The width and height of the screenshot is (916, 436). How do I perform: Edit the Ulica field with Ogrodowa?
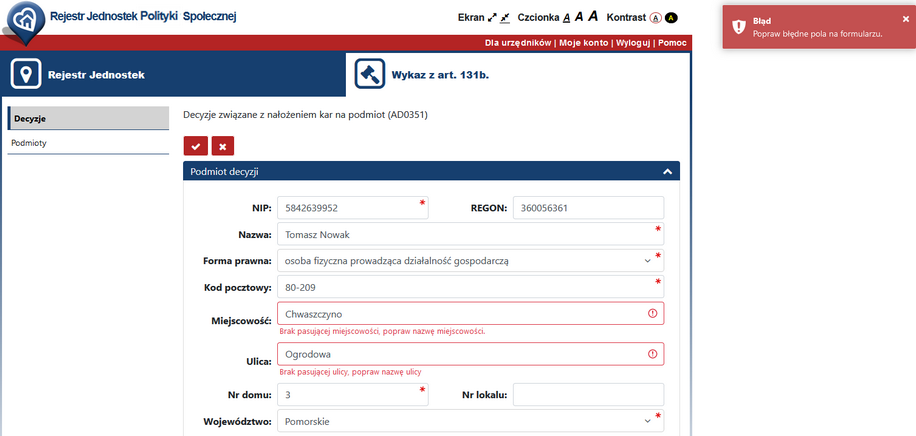click(x=471, y=354)
